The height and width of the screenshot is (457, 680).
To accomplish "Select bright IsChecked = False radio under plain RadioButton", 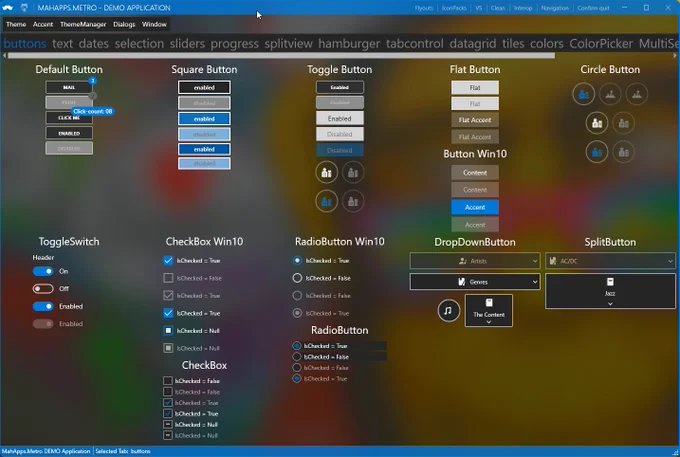I will pyautogui.click(x=297, y=357).
